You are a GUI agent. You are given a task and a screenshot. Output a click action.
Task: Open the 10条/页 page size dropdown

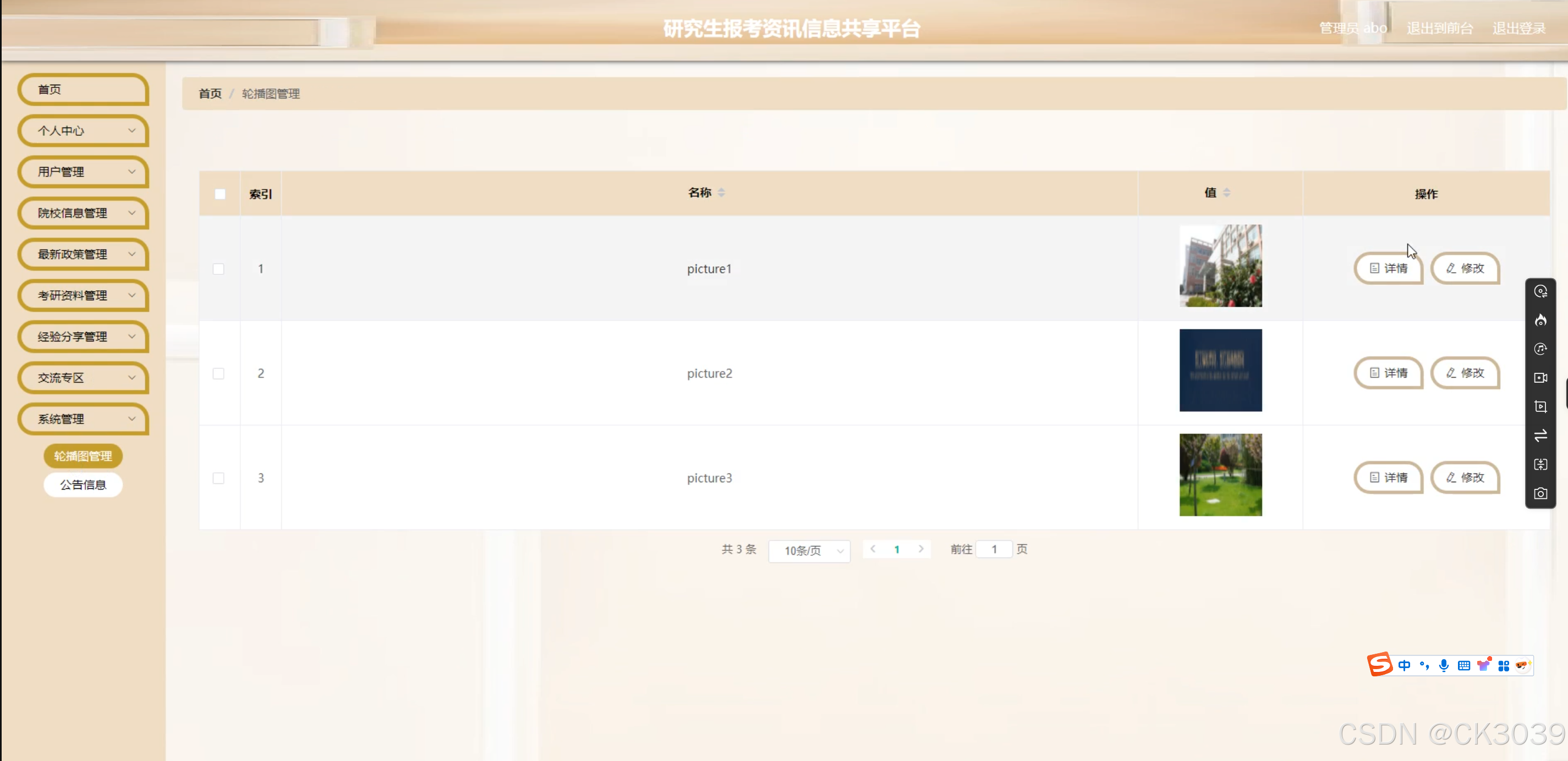[809, 550]
